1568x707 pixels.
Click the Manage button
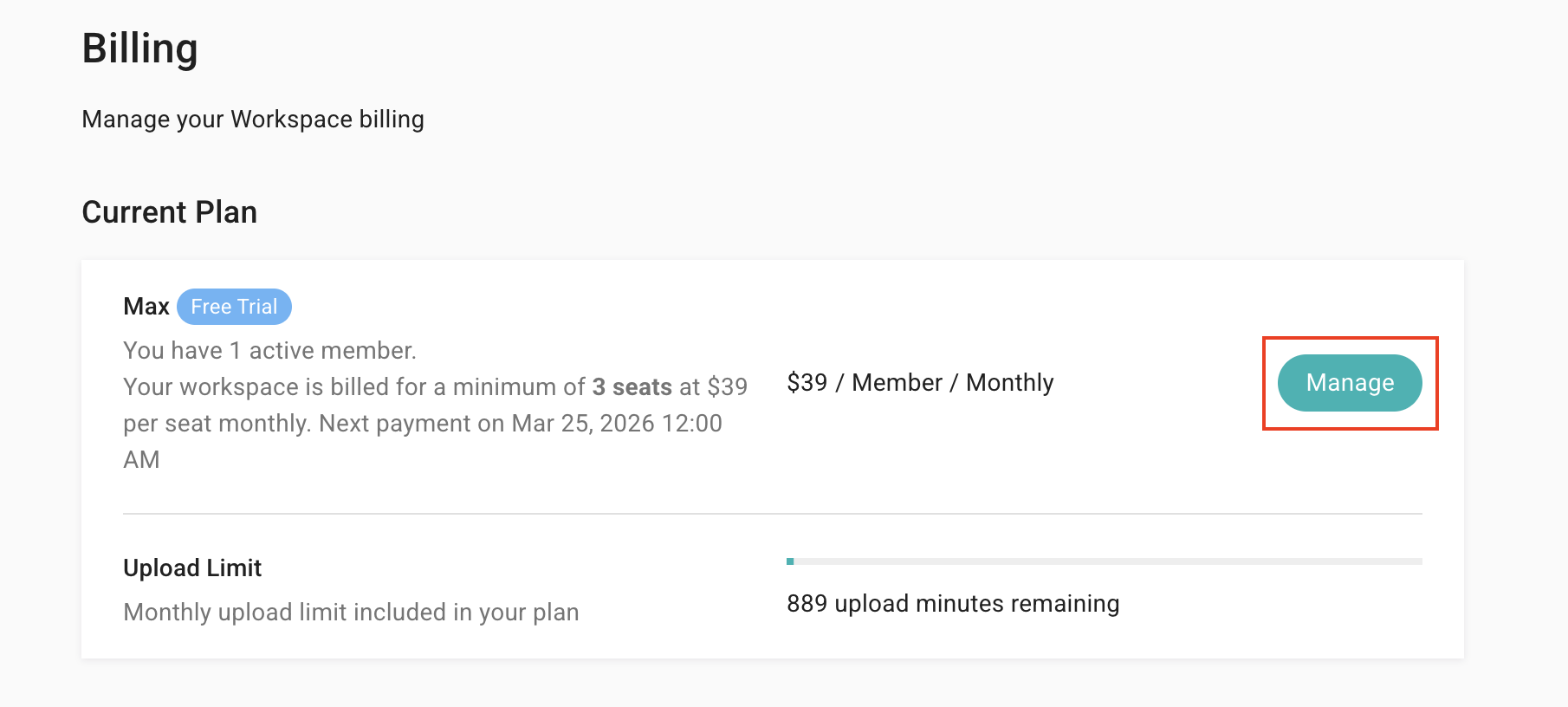[x=1349, y=383]
